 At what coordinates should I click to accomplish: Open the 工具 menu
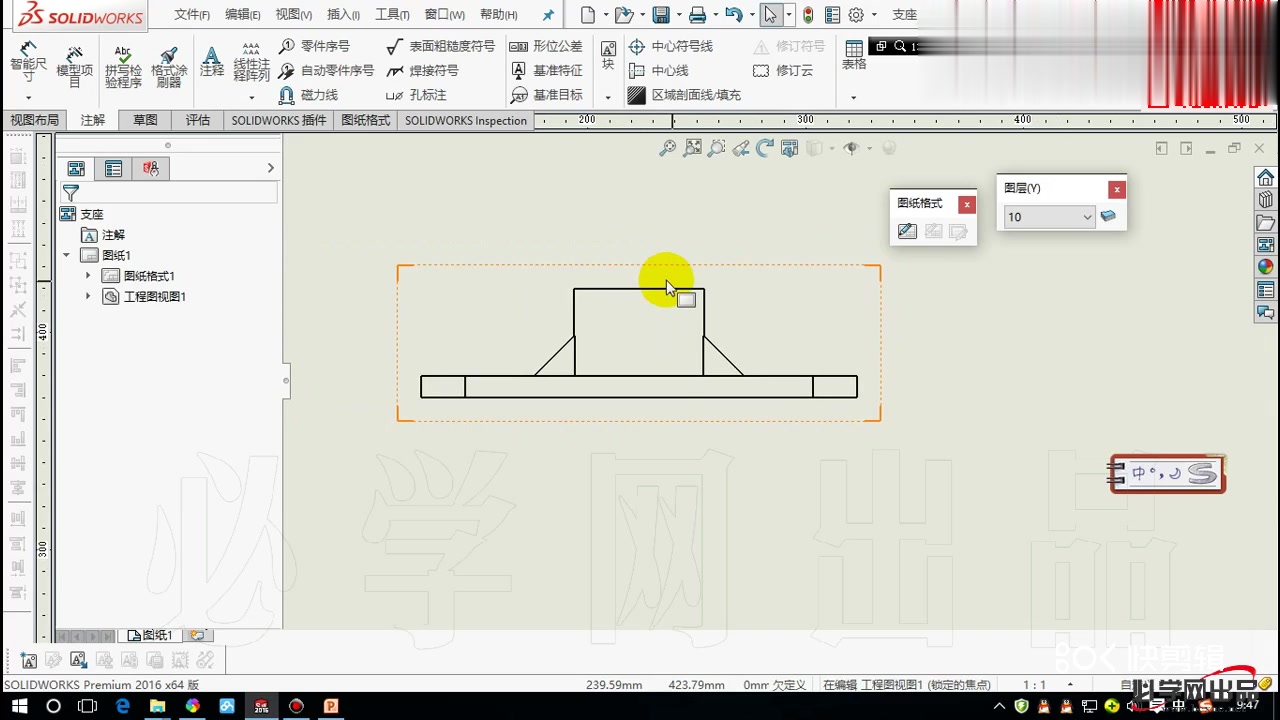pyautogui.click(x=392, y=15)
